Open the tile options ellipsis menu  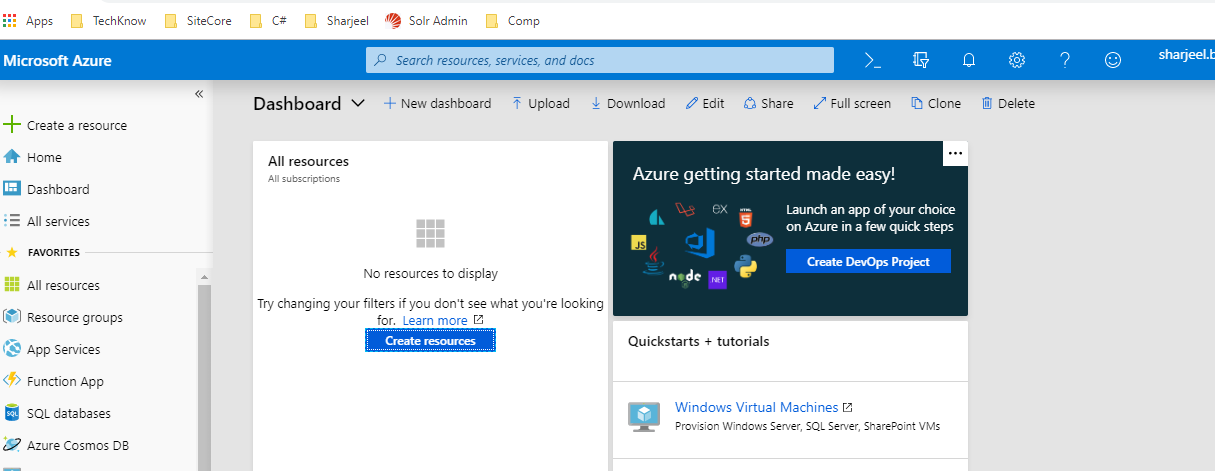(955, 153)
